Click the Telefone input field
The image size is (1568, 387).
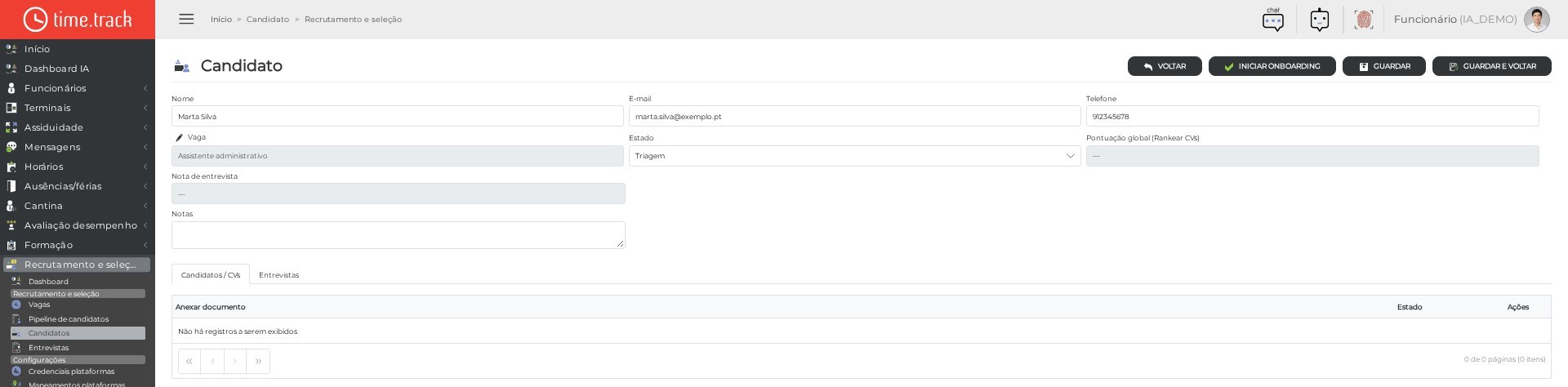[x=1312, y=116]
